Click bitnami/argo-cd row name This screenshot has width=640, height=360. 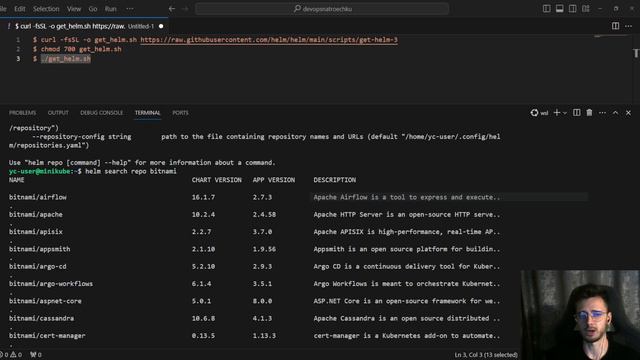(x=38, y=267)
